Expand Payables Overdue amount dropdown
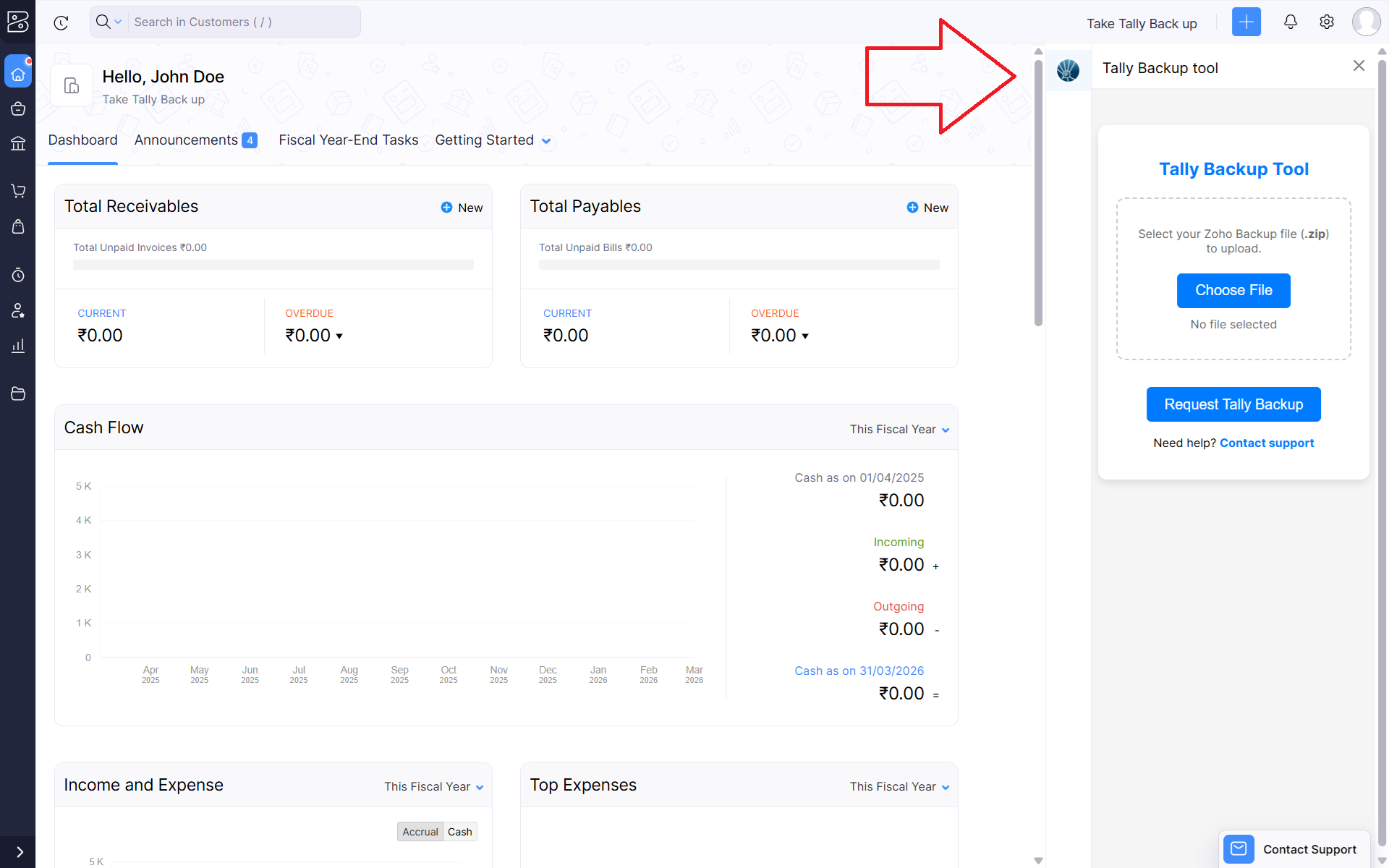Screen dimensions: 1389x868 click(805, 336)
